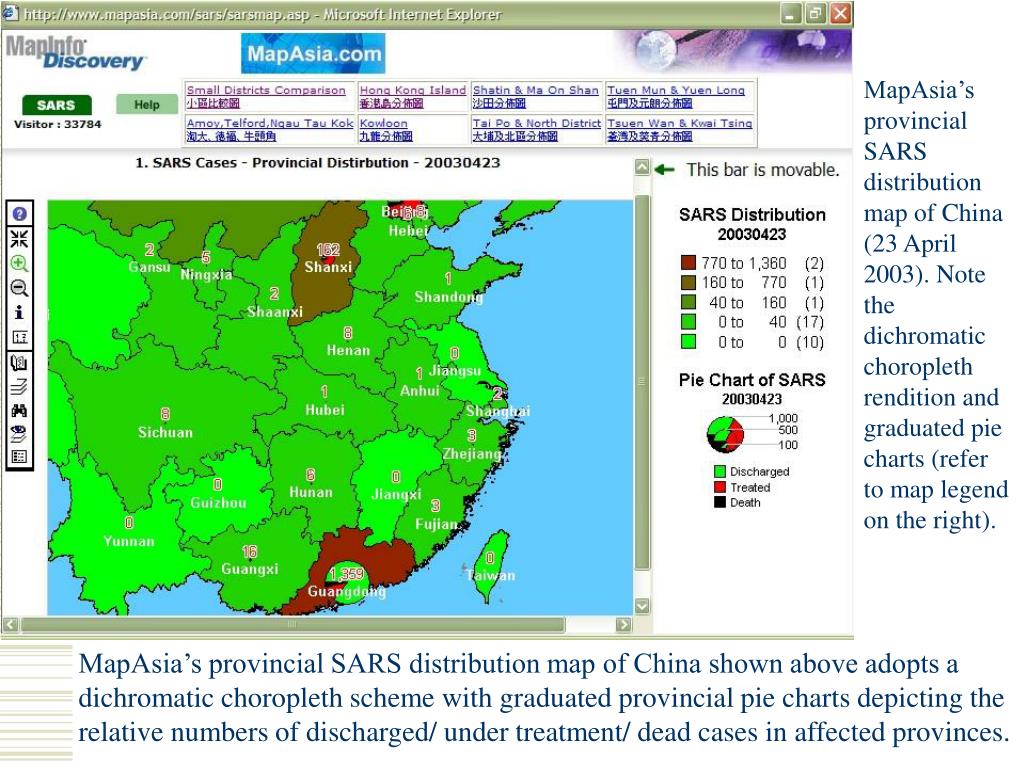Open the layer stack icon
The height and width of the screenshot is (768, 1024).
pos(20,387)
